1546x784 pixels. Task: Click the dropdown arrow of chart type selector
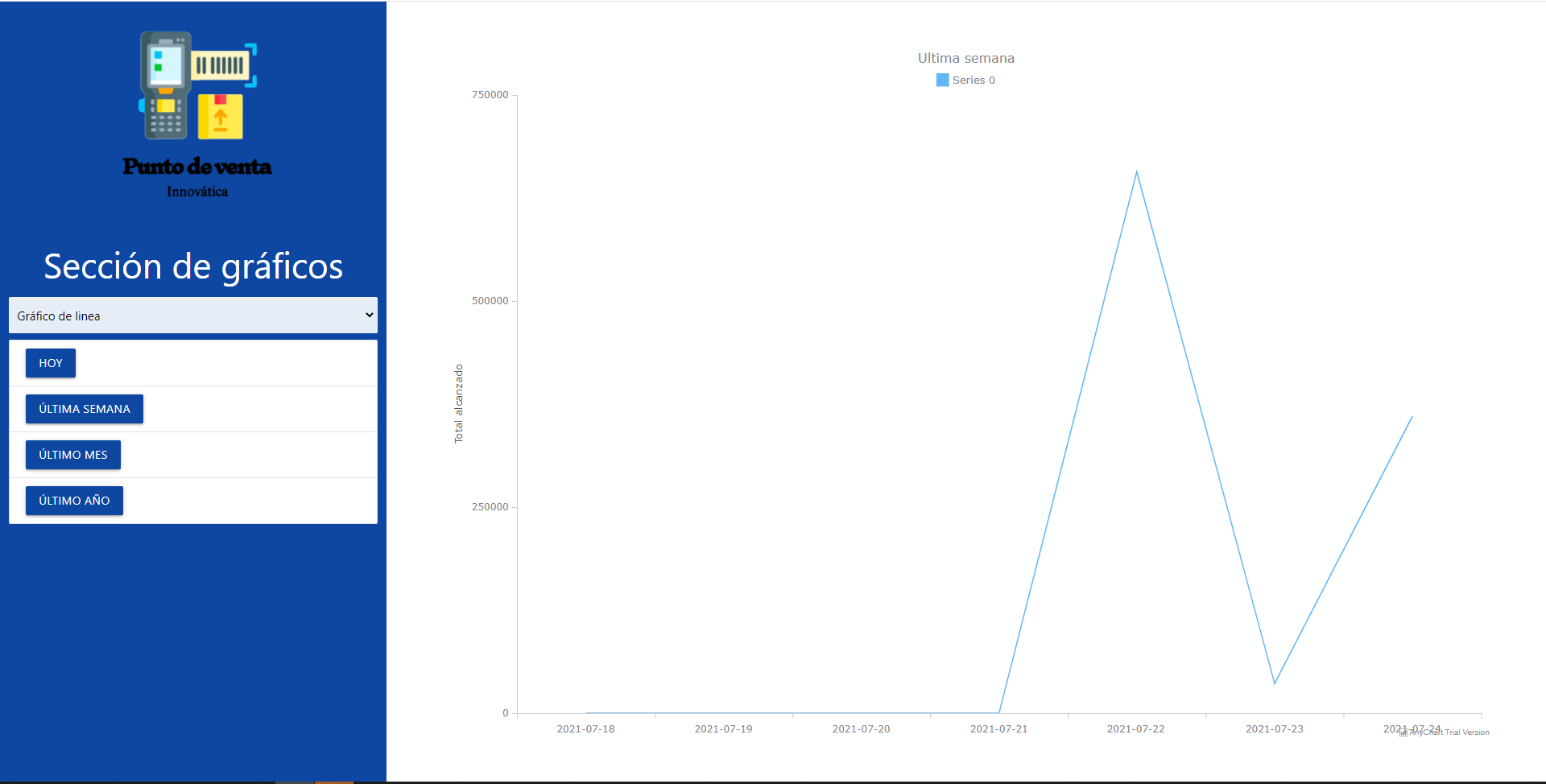[x=369, y=316]
